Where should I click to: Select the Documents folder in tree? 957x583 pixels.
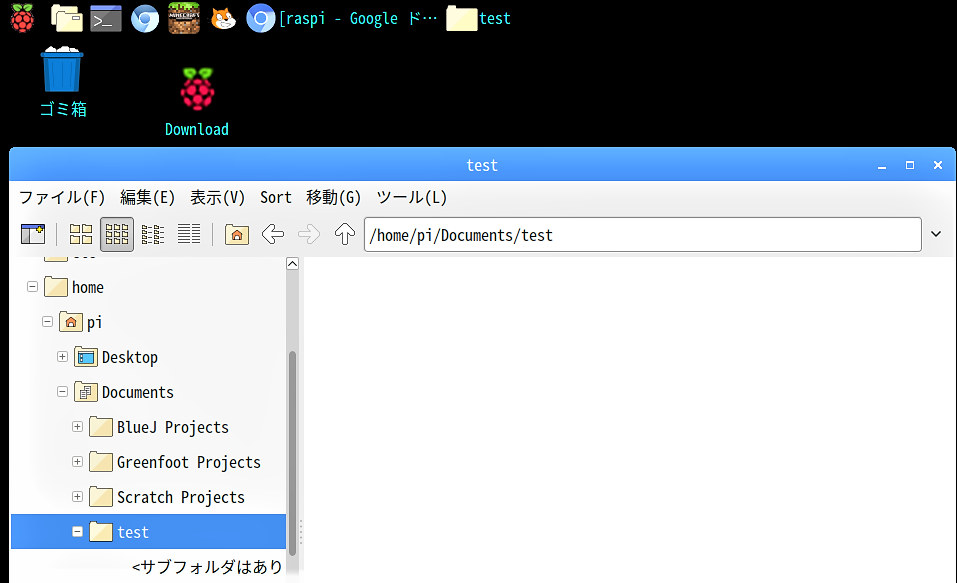[124, 392]
